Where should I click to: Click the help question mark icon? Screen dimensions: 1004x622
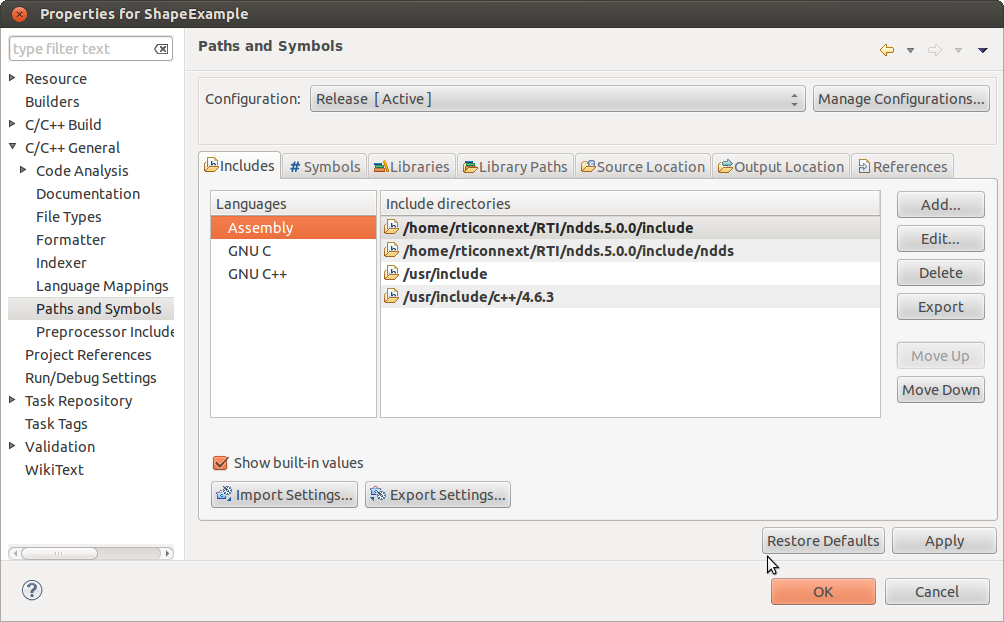tap(31, 590)
